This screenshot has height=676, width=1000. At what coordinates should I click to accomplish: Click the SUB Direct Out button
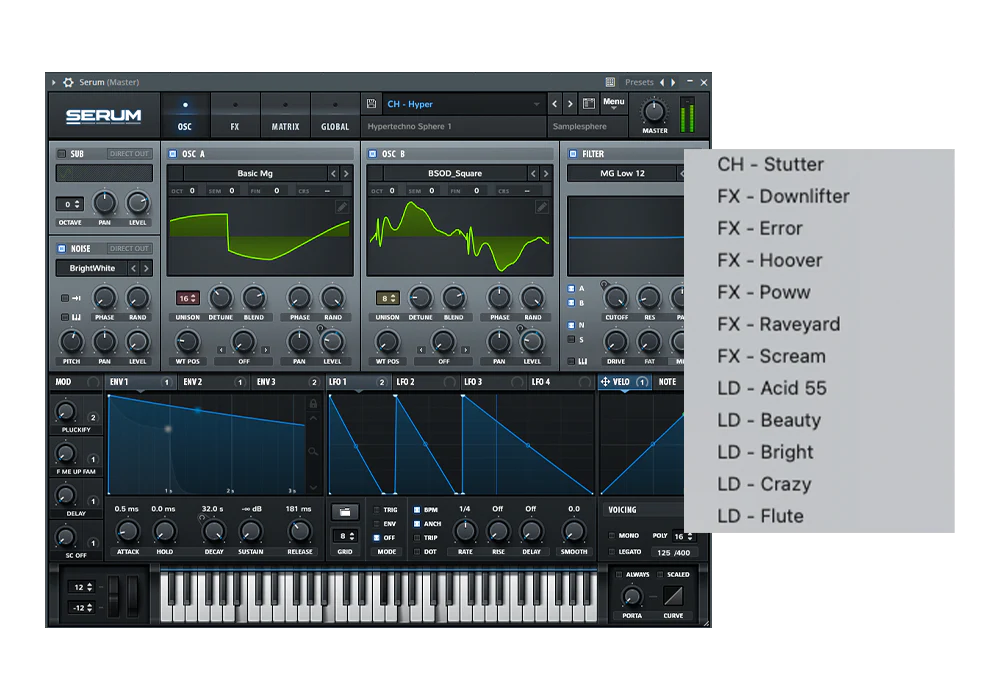(129, 154)
